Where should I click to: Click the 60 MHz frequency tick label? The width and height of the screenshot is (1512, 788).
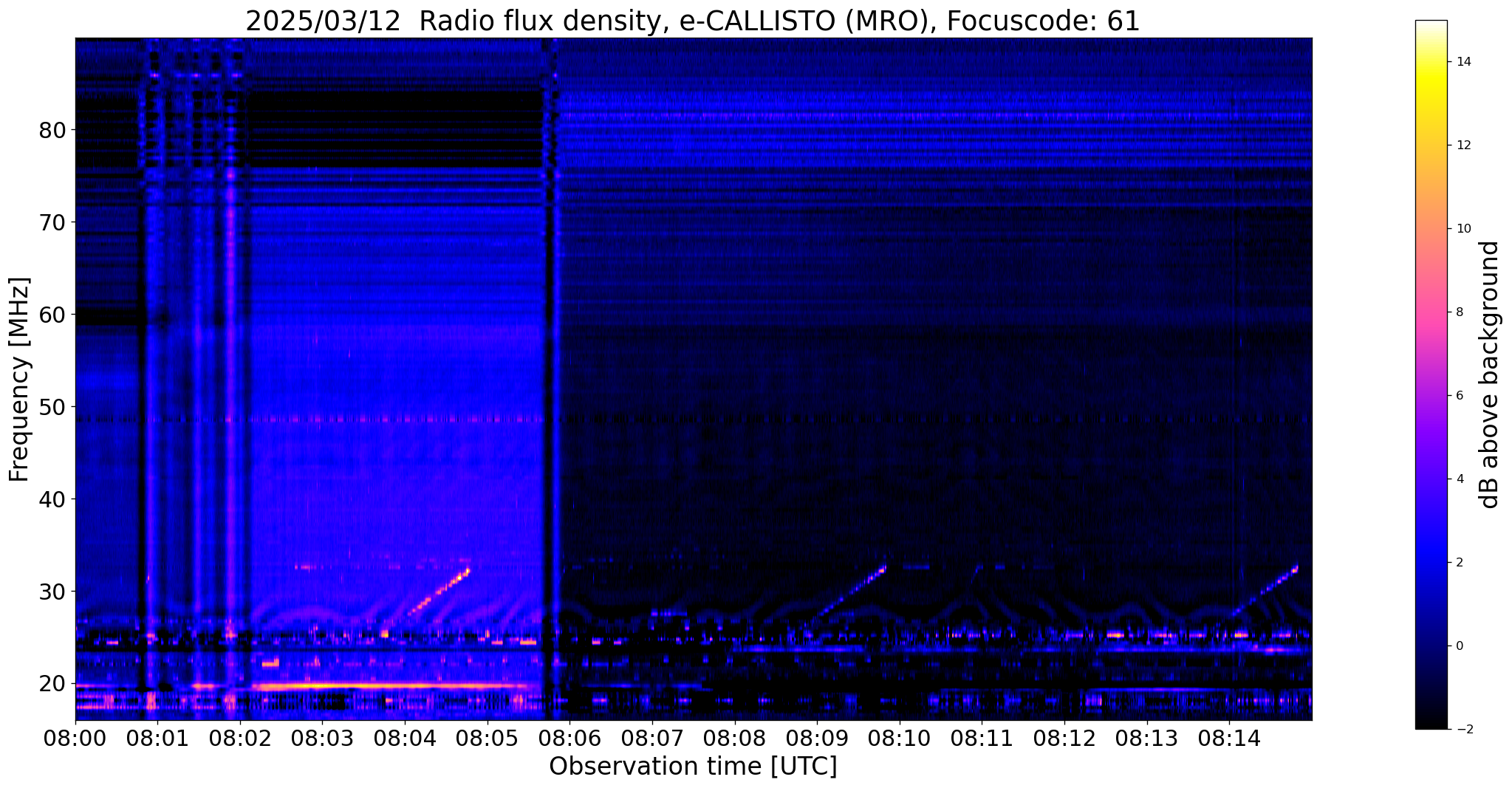tap(52, 315)
